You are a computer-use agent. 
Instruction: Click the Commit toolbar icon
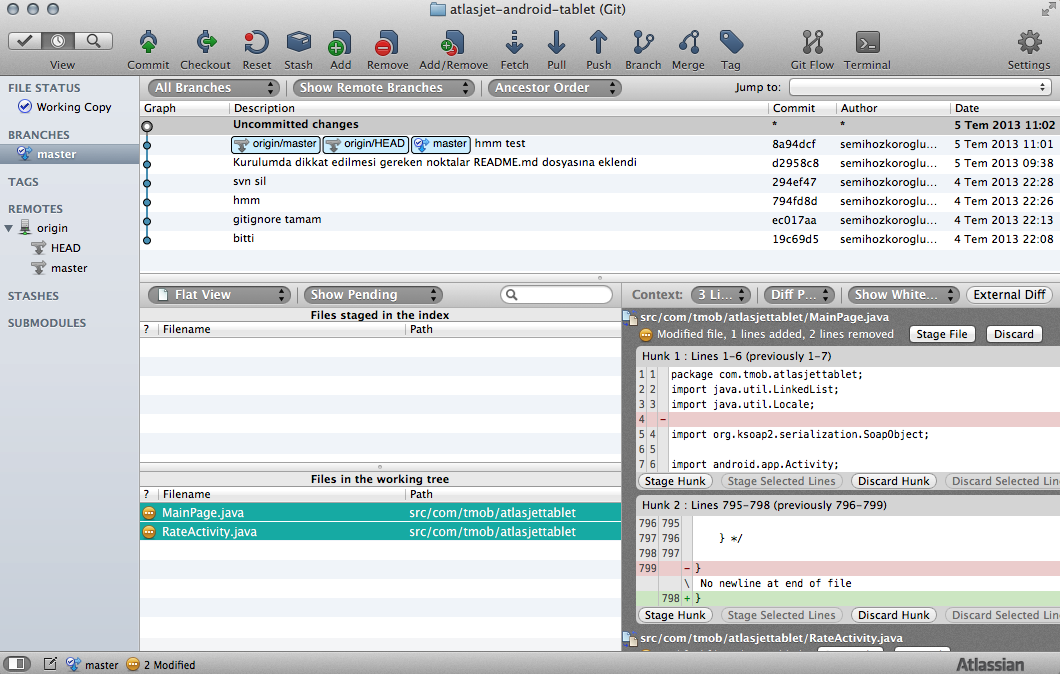pos(148,43)
